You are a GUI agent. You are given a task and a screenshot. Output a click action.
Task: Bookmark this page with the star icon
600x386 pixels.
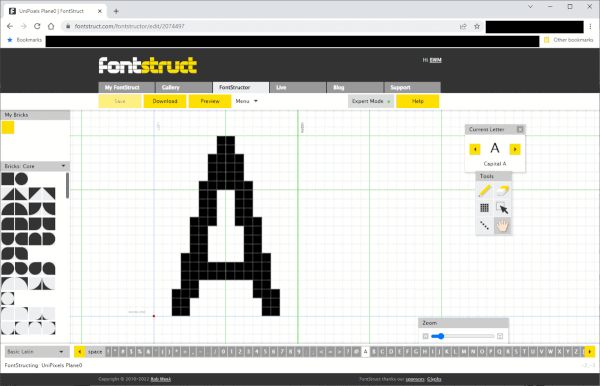pos(477,26)
